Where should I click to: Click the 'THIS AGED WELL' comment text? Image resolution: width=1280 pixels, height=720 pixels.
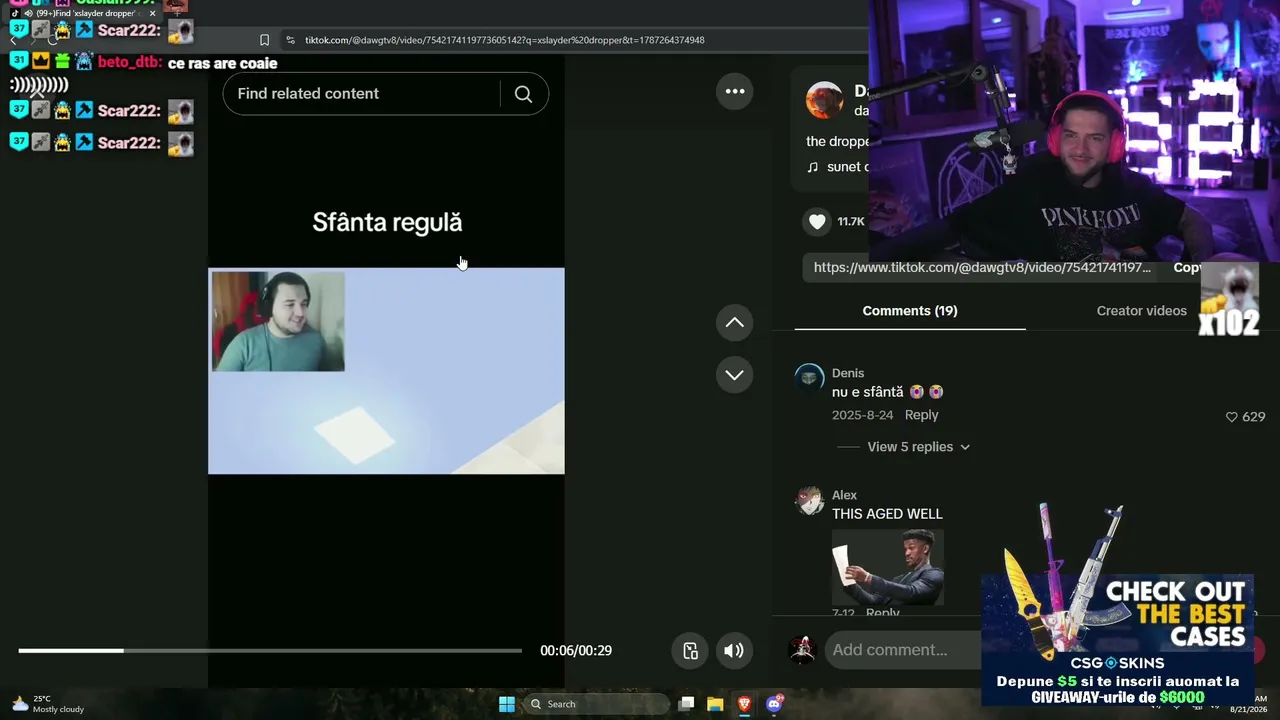coord(887,514)
